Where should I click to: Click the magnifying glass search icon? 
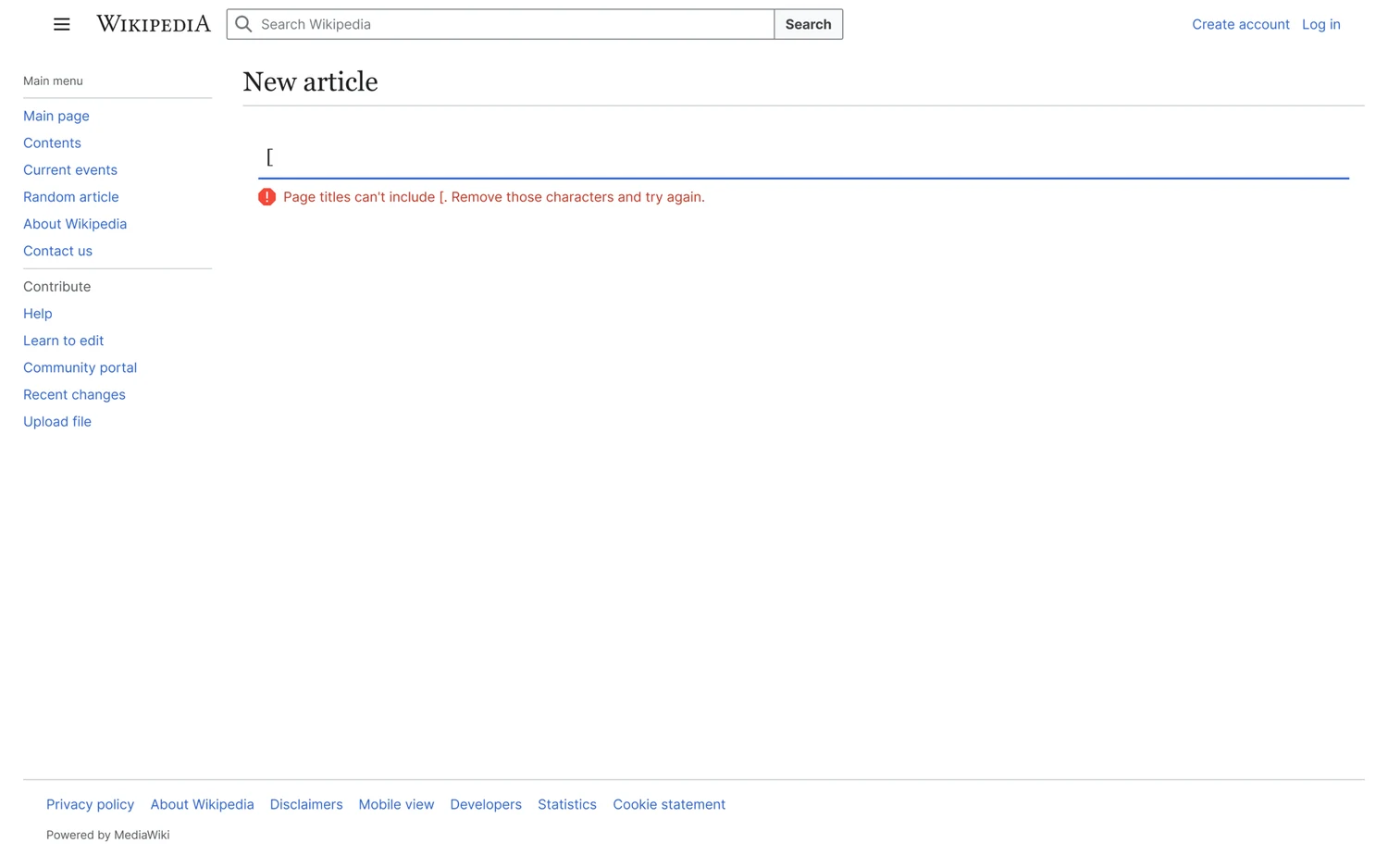coord(243,24)
